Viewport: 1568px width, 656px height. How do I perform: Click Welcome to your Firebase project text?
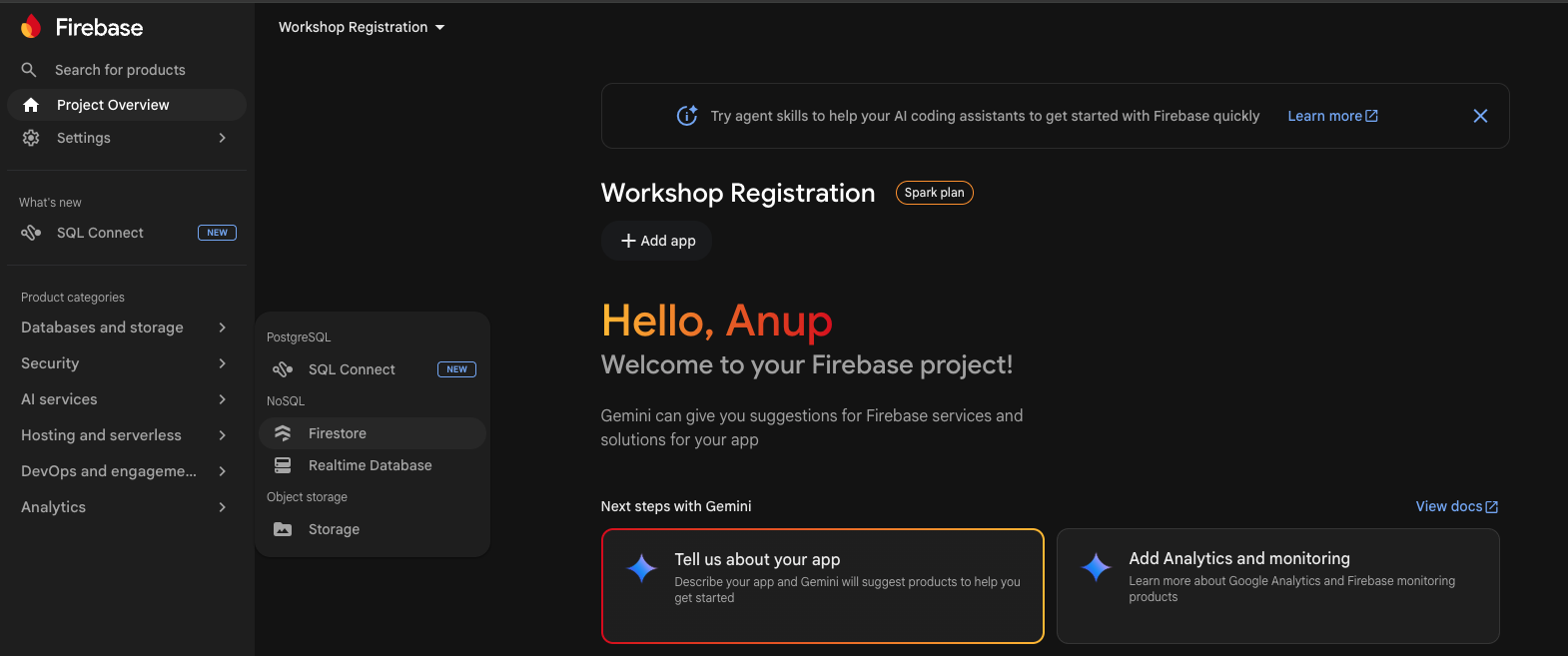tap(807, 364)
